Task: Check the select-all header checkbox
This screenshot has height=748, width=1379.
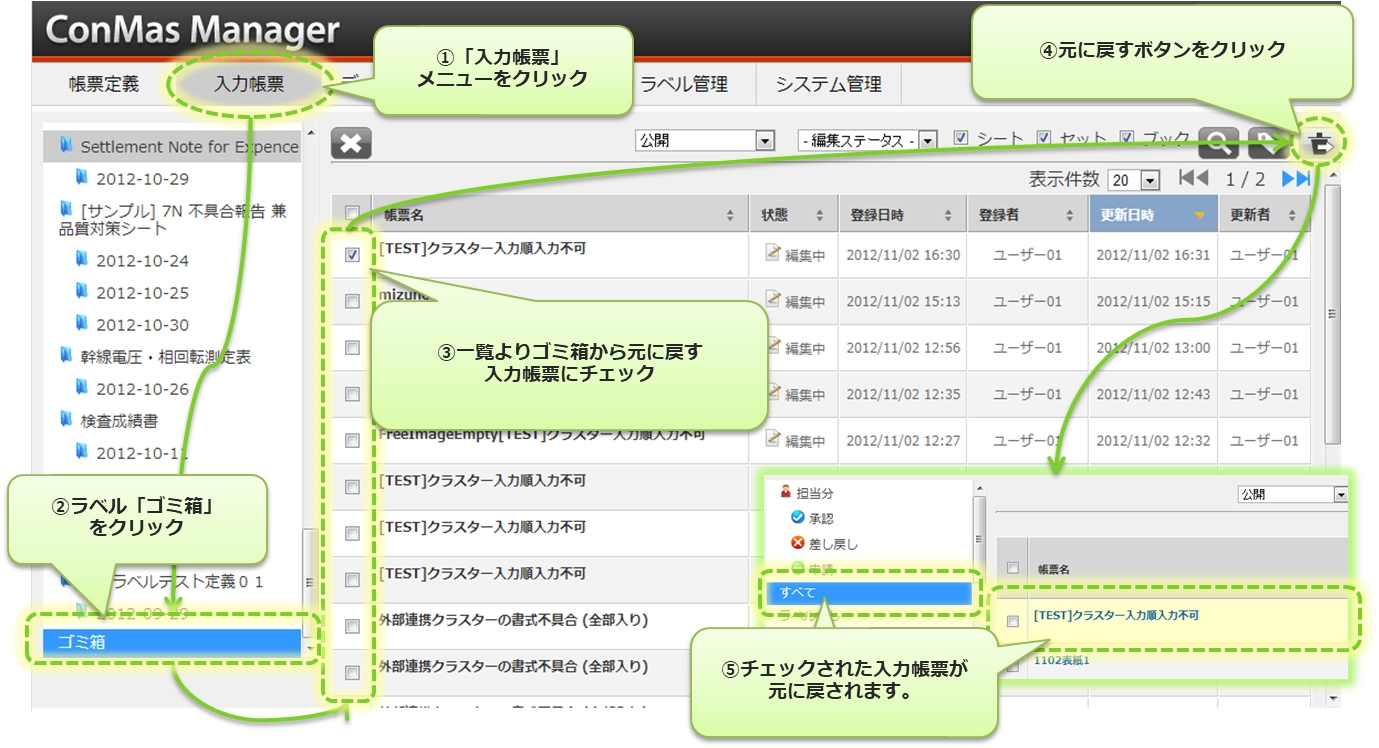Action: 352,213
